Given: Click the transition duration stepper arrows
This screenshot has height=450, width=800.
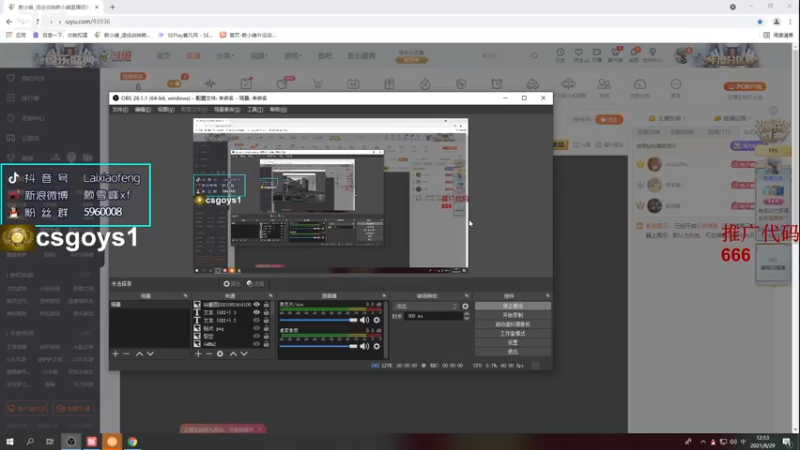Looking at the screenshot, I should 466,316.
